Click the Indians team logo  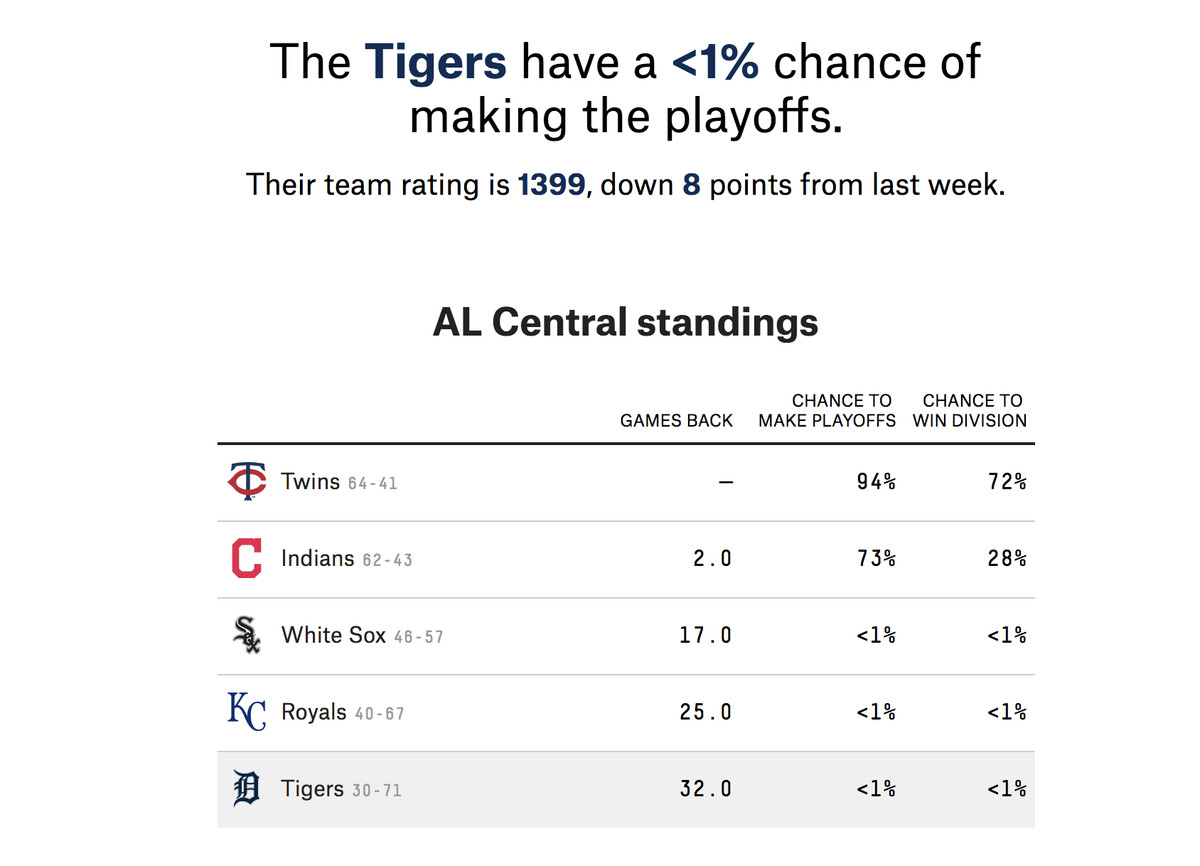pos(246,558)
